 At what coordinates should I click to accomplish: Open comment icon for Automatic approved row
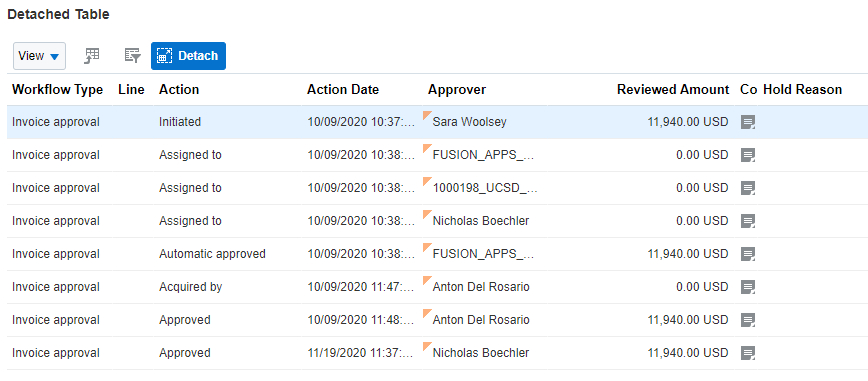coord(748,254)
